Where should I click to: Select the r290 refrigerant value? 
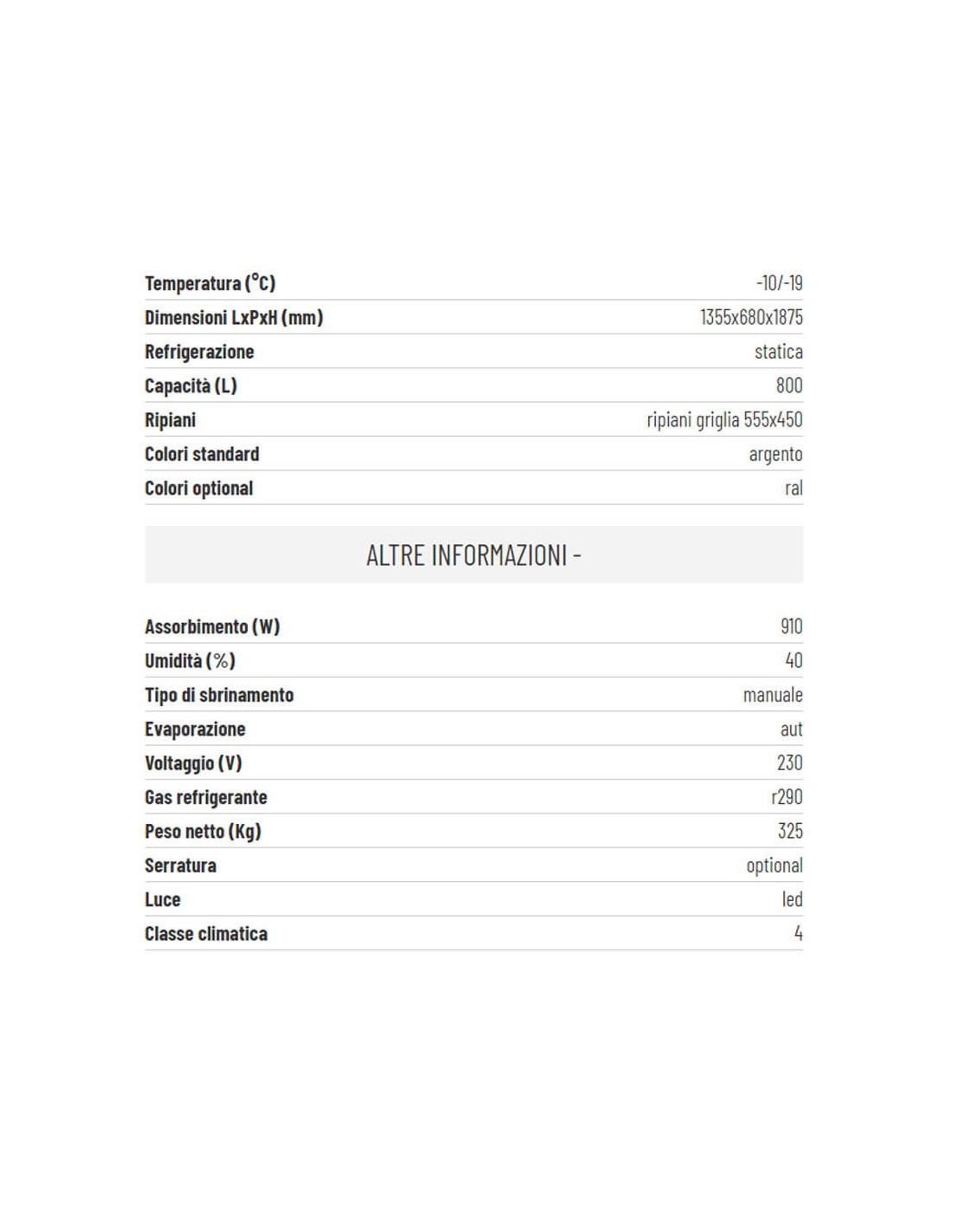coord(787,796)
